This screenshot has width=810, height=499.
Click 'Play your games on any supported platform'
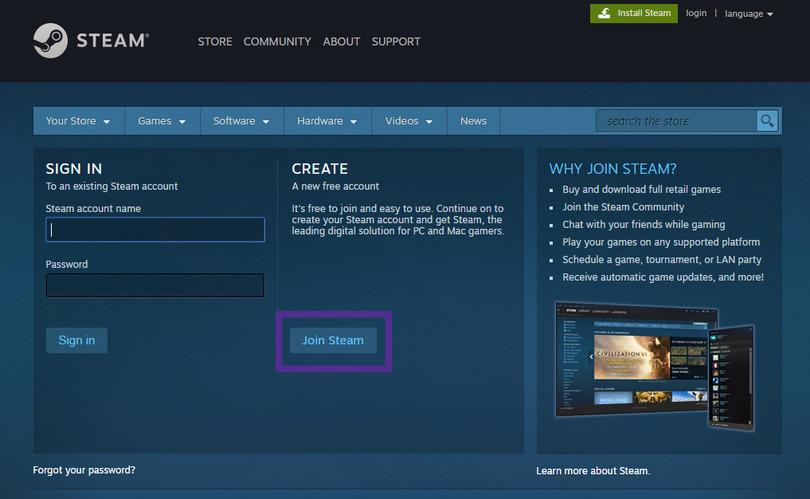[x=661, y=242]
